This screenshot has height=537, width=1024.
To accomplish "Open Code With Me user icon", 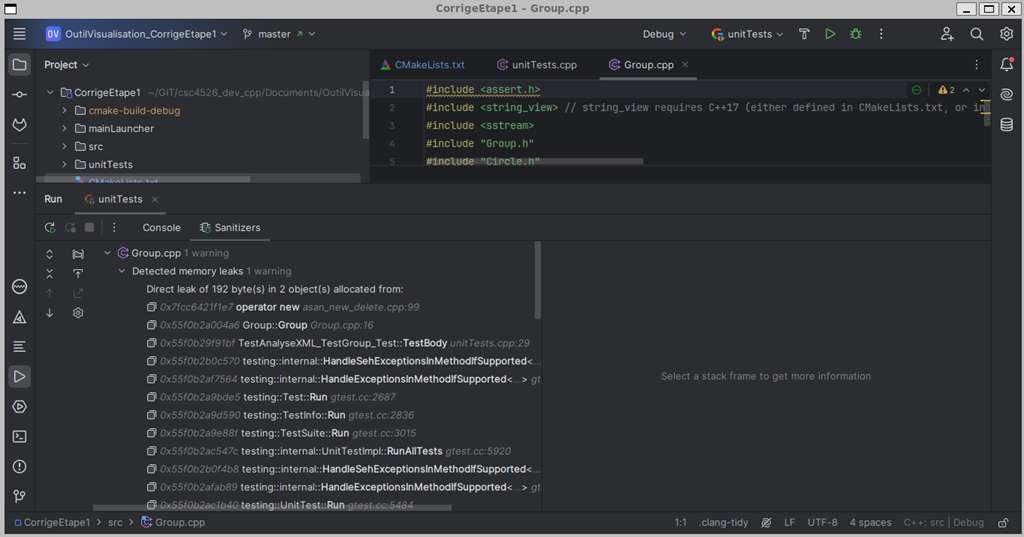I will click(947, 34).
